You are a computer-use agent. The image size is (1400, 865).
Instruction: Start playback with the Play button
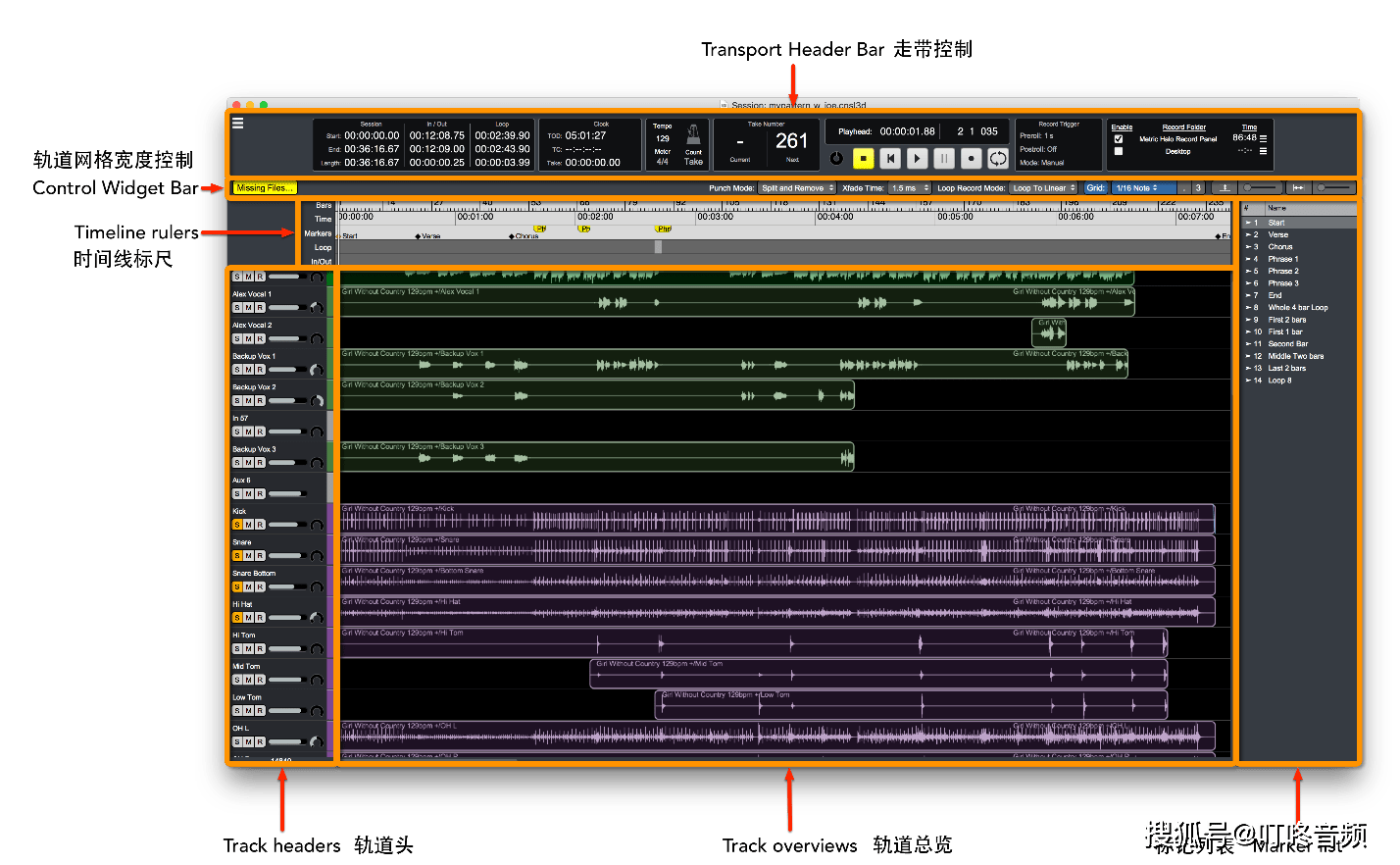point(917,158)
